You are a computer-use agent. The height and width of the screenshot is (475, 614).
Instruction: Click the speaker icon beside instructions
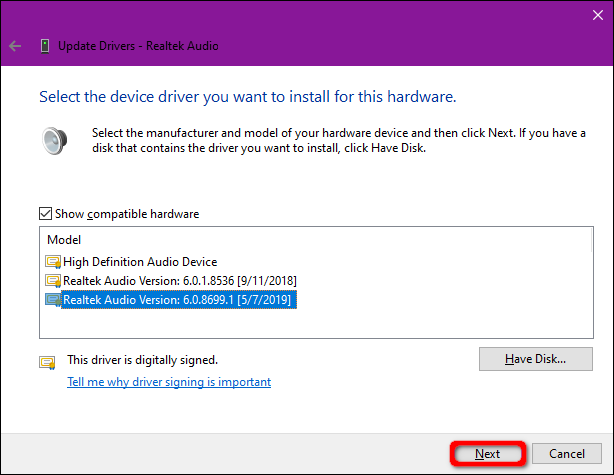coord(54,141)
